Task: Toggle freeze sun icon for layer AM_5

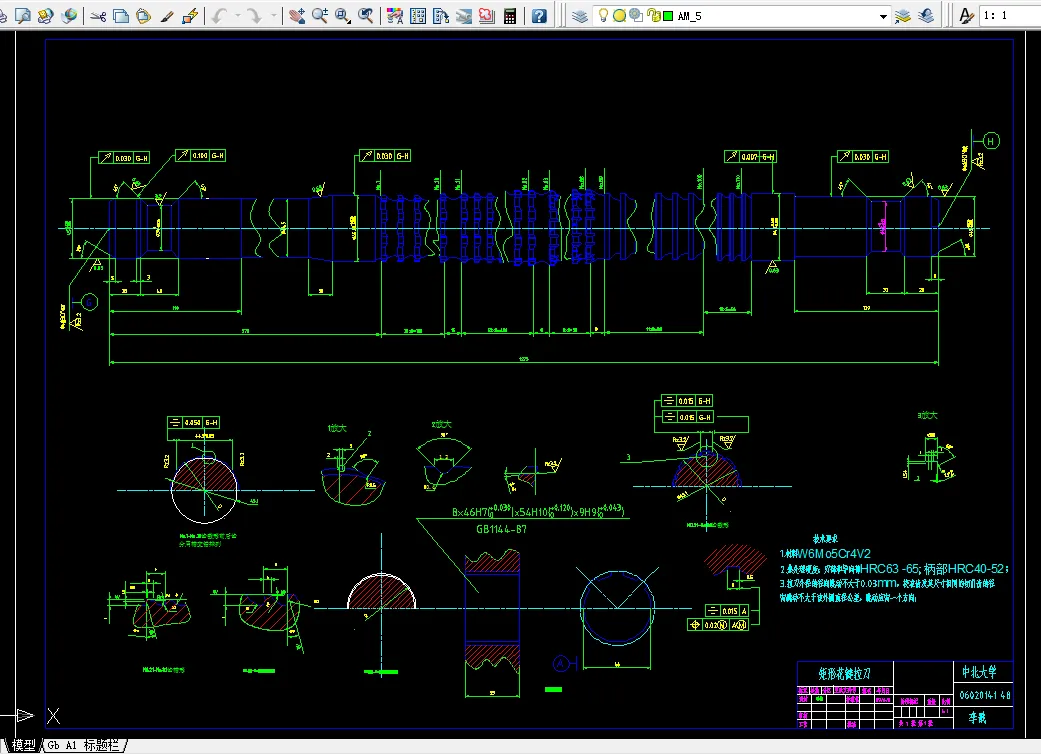Action: pos(619,16)
